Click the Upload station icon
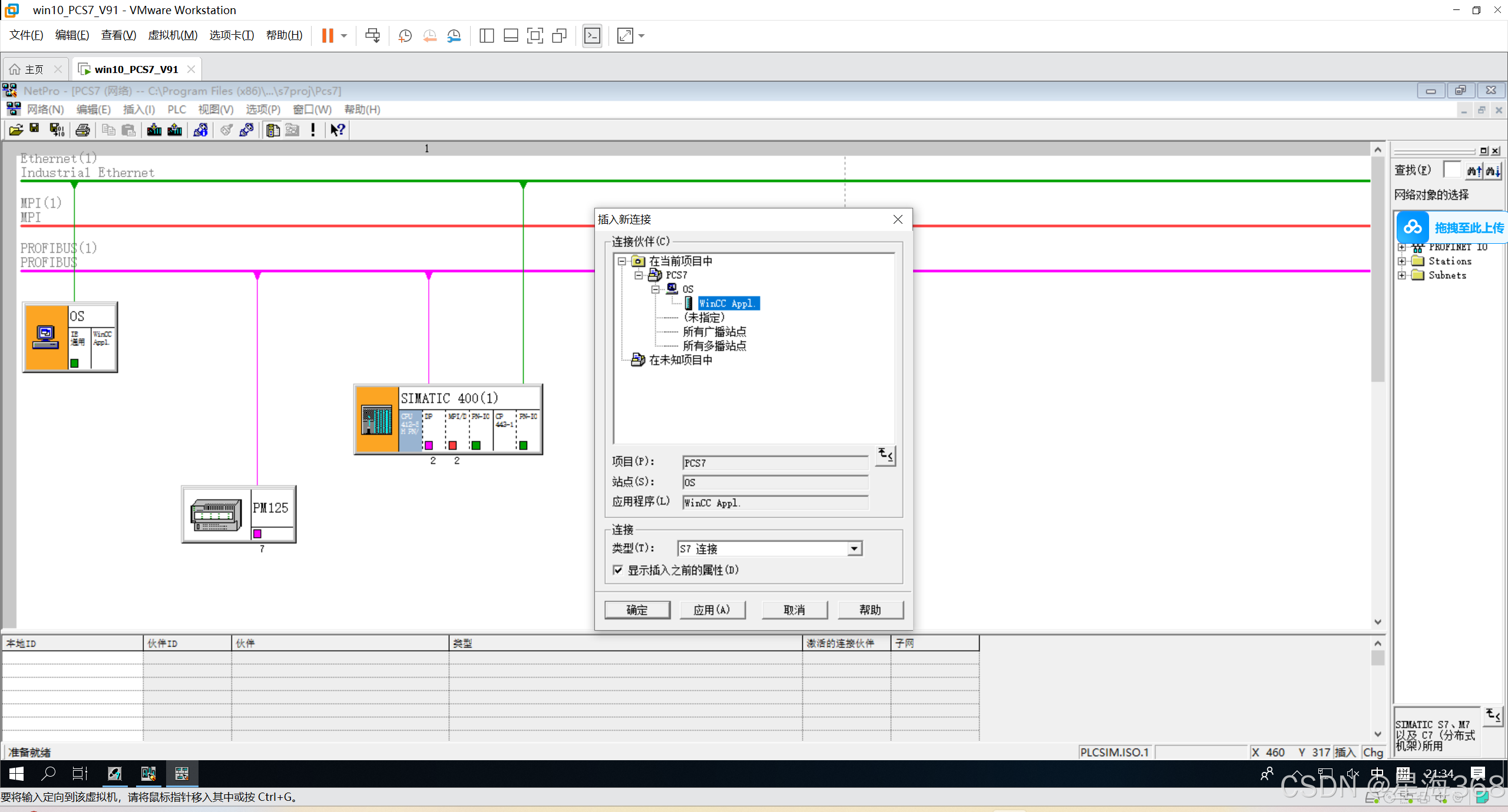The image size is (1508, 812). [x=175, y=130]
